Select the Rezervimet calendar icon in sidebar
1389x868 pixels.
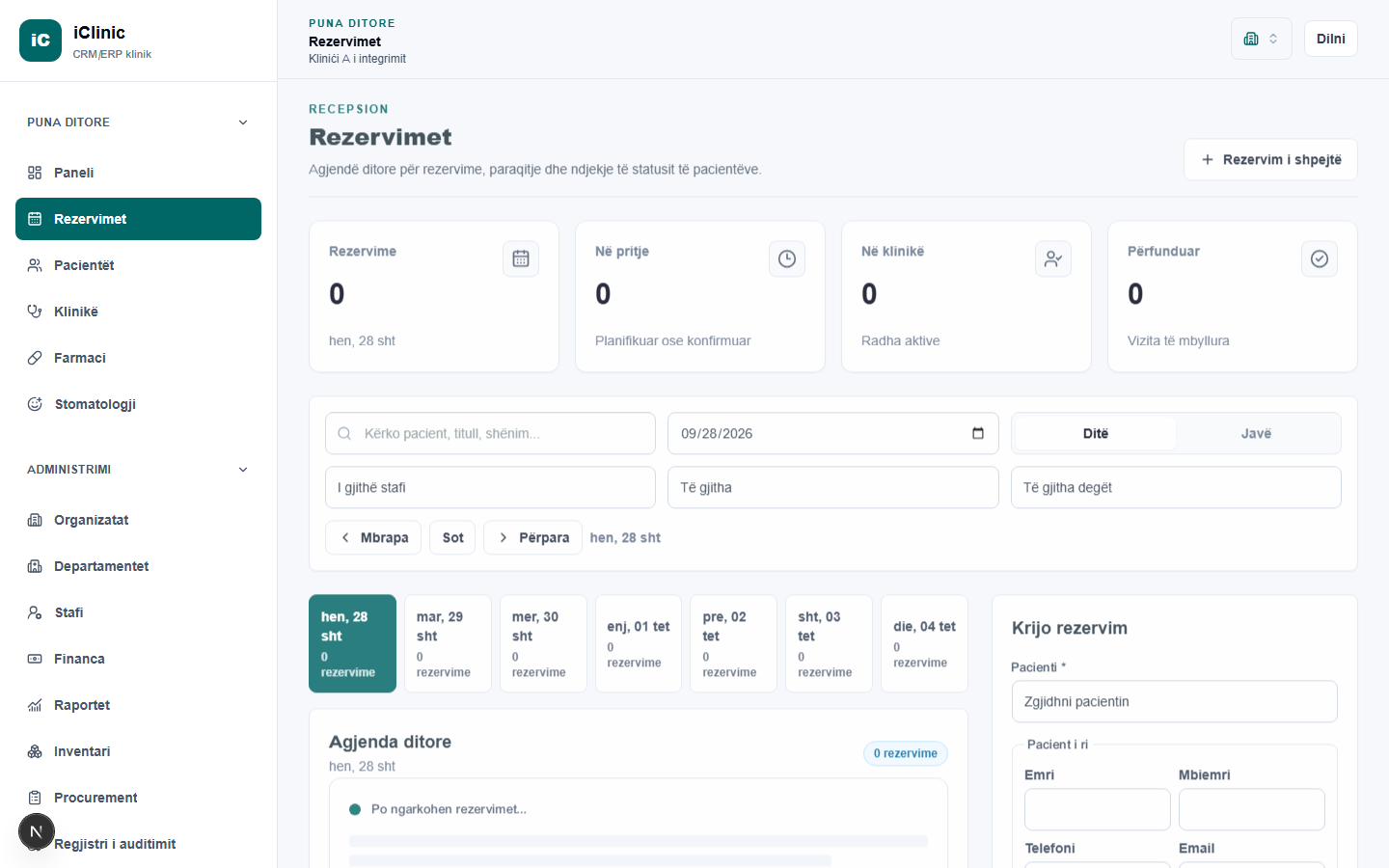[35, 219]
